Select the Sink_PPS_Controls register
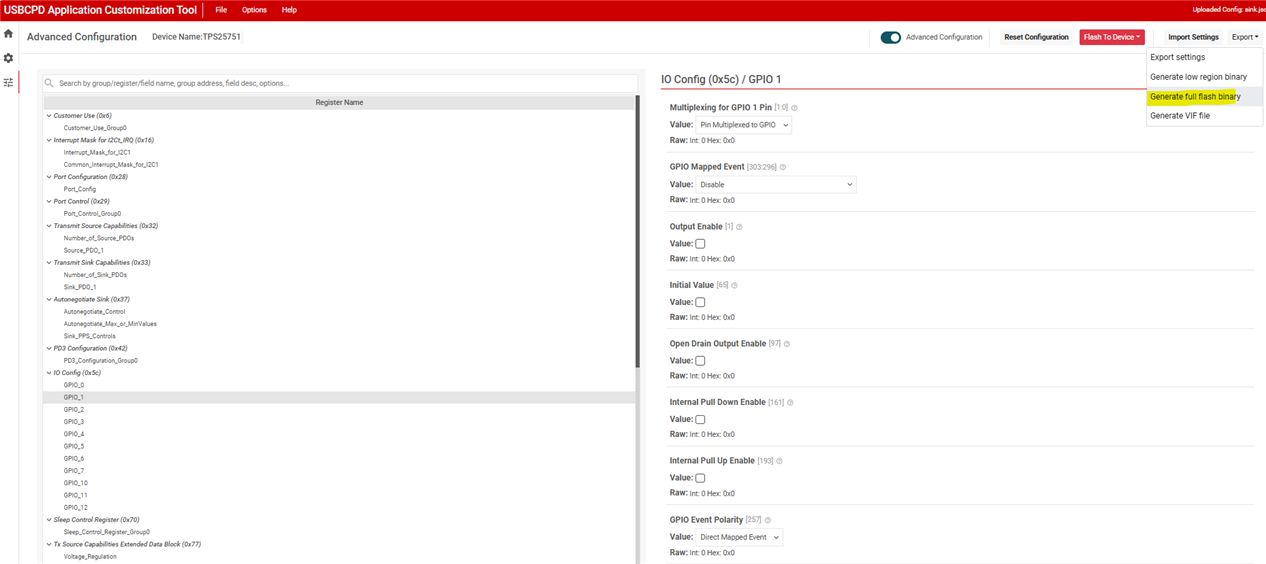 tap(89, 336)
